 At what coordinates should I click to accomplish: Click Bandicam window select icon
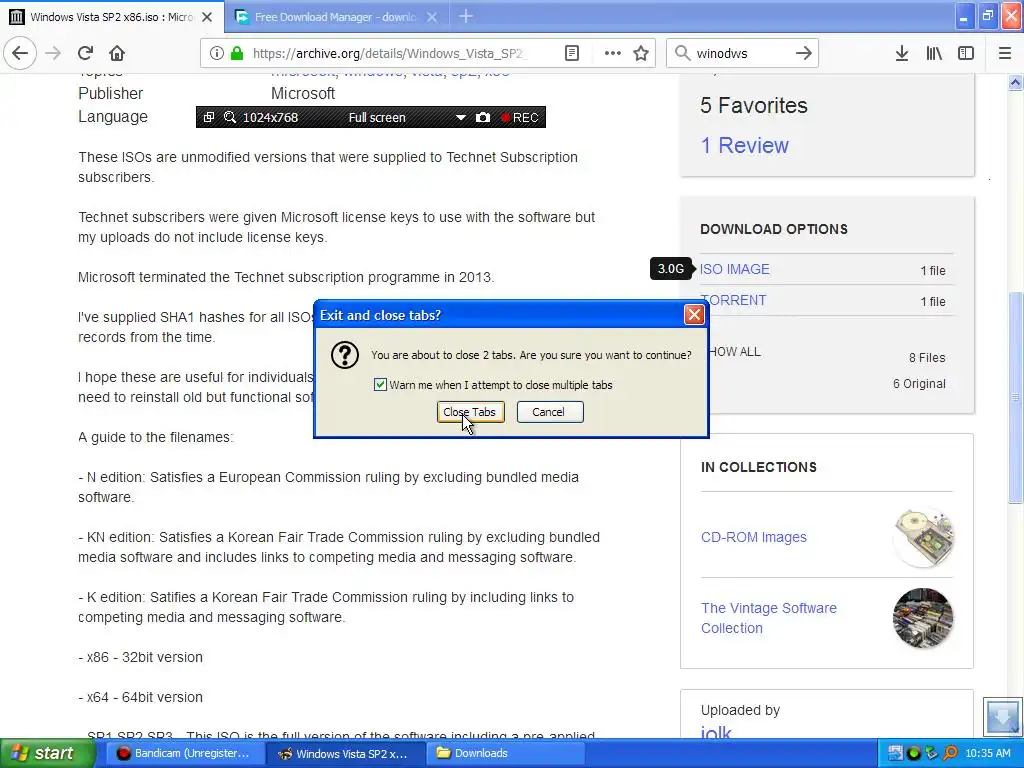click(209, 118)
